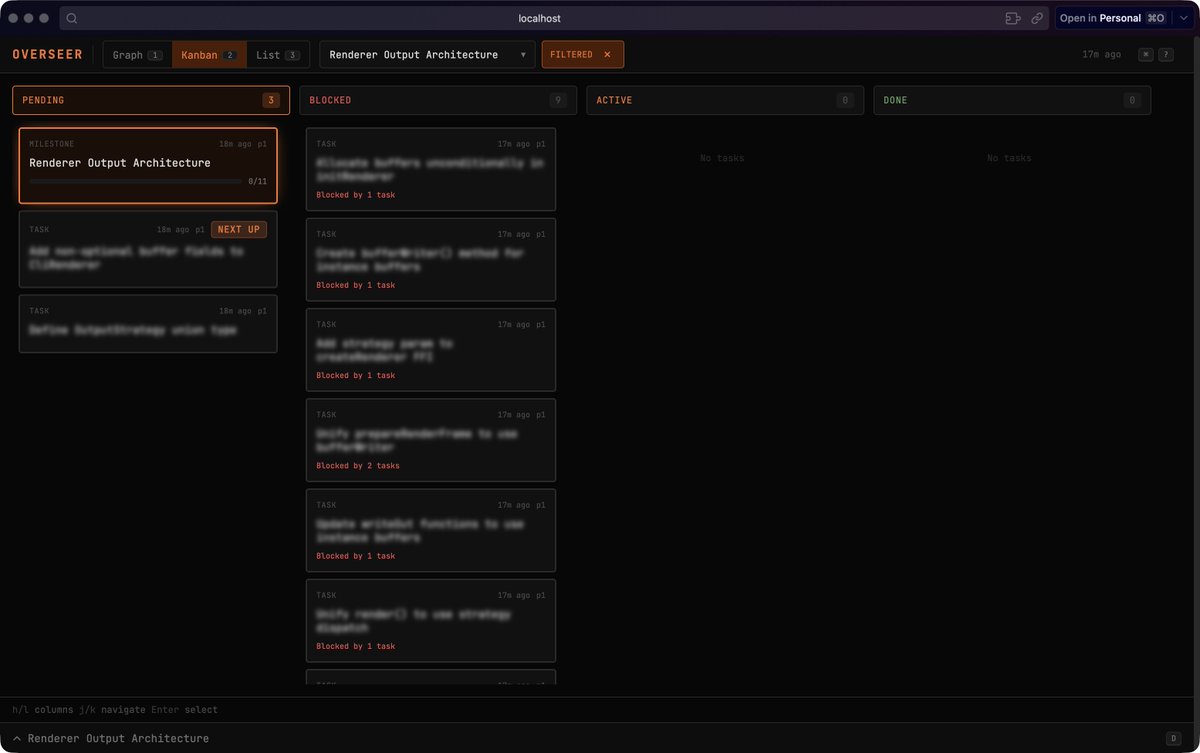Open the Create bufferWriter() method task card
This screenshot has width=1200, height=753.
click(x=431, y=259)
